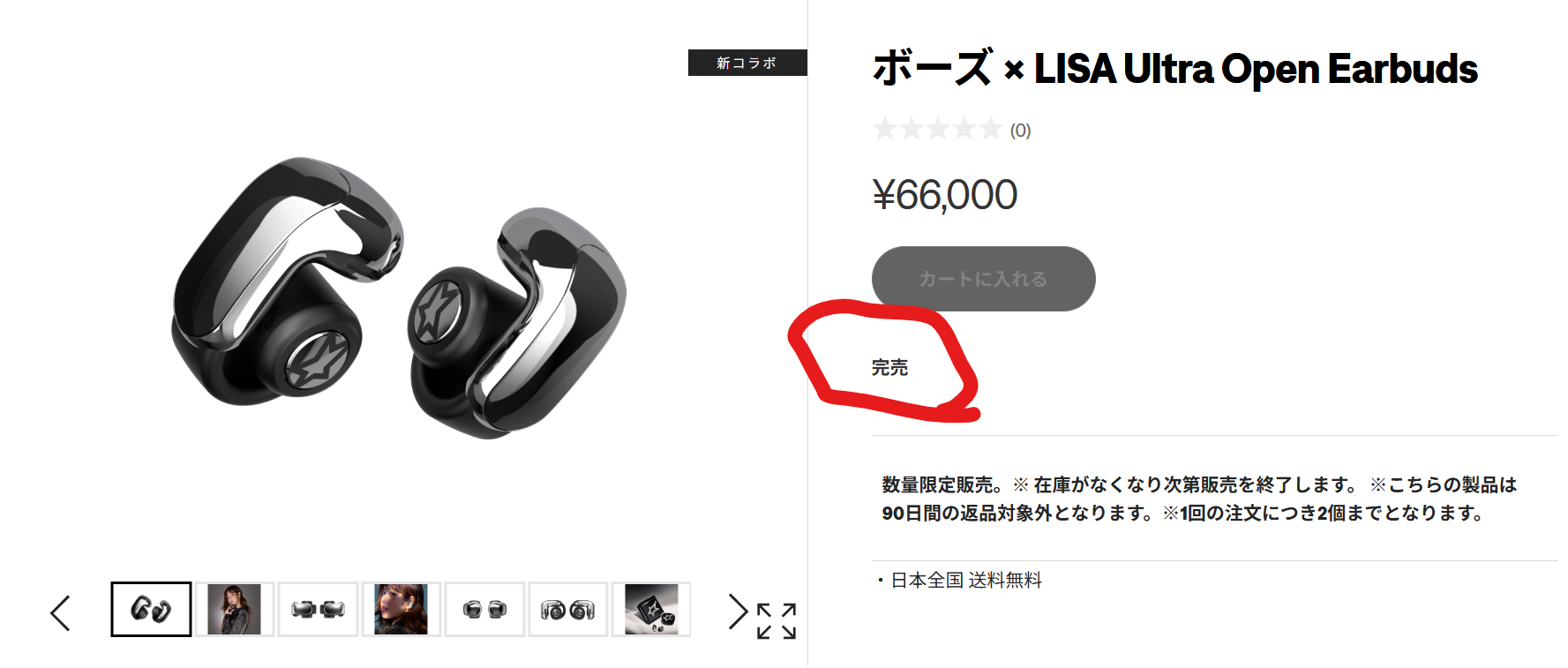Select fifth thumbnail of earbuds front view
The image size is (1568, 668).
pyautogui.click(x=484, y=609)
